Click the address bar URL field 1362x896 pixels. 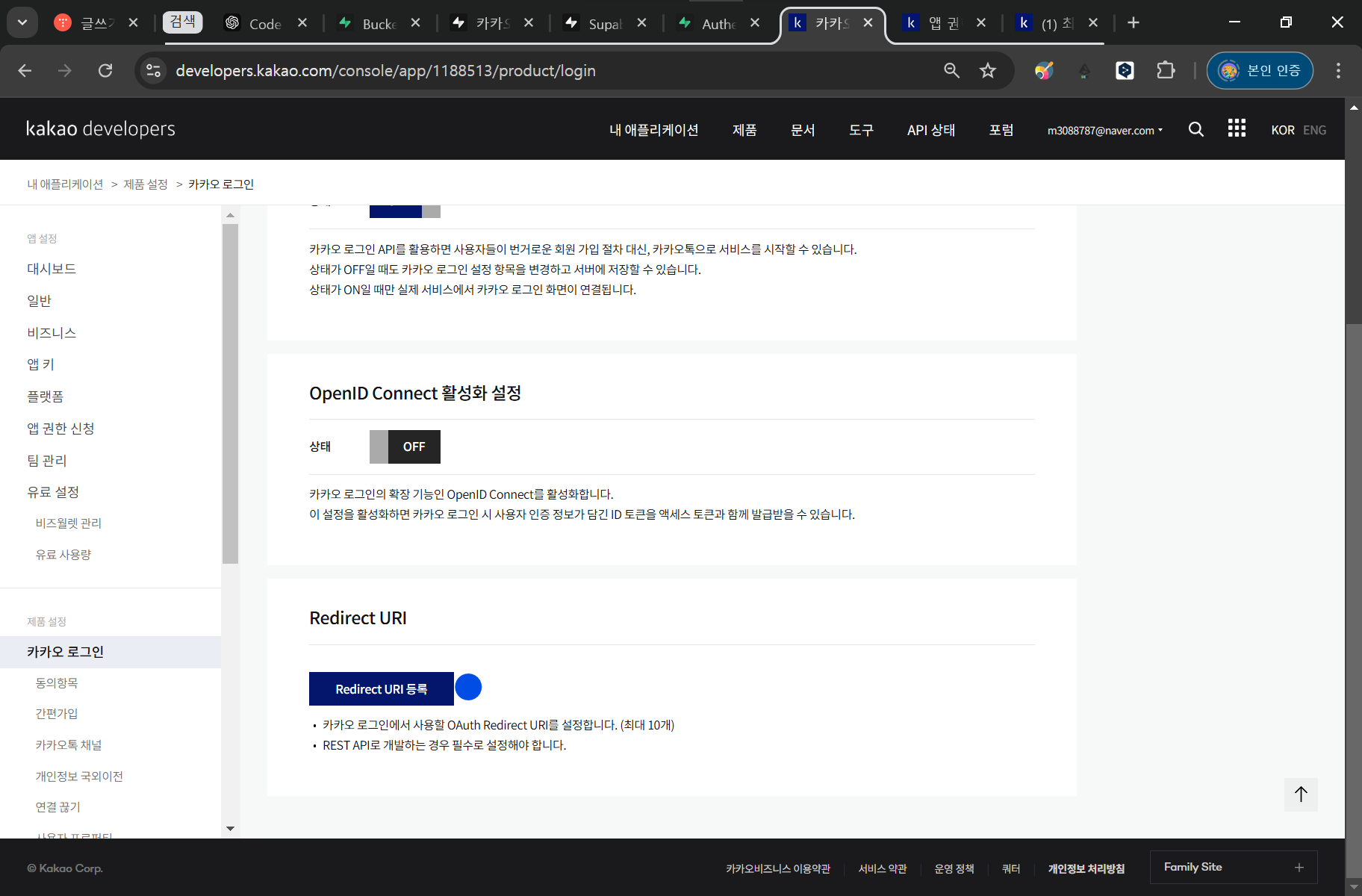click(553, 70)
